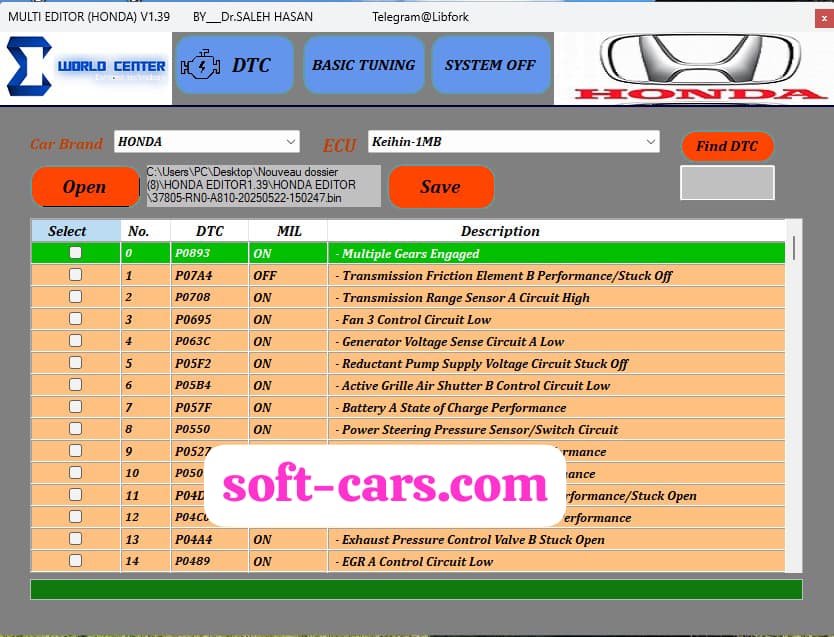The width and height of the screenshot is (834, 637).
Task: Click DTC code P057F
Action: [x=193, y=408]
